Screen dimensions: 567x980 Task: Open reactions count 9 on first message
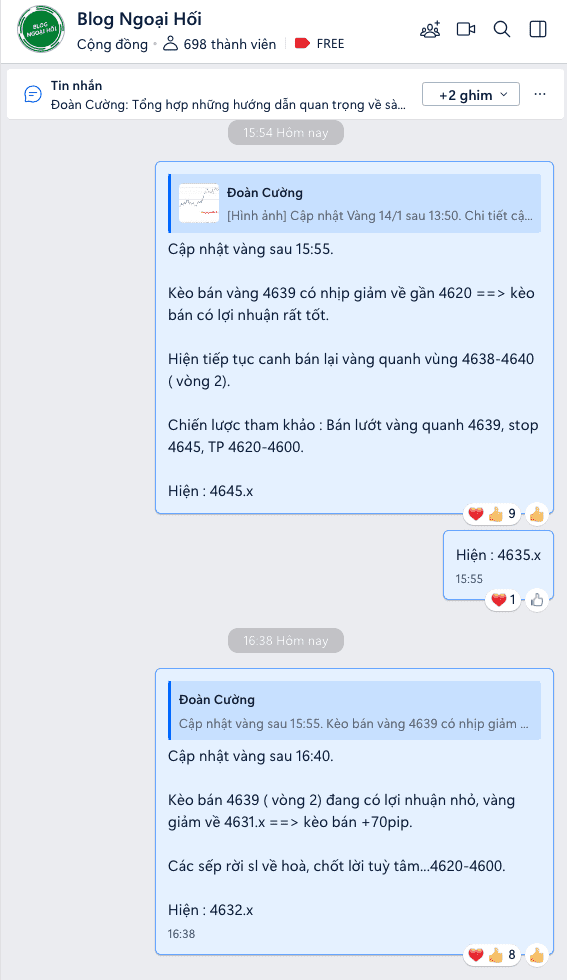493,514
